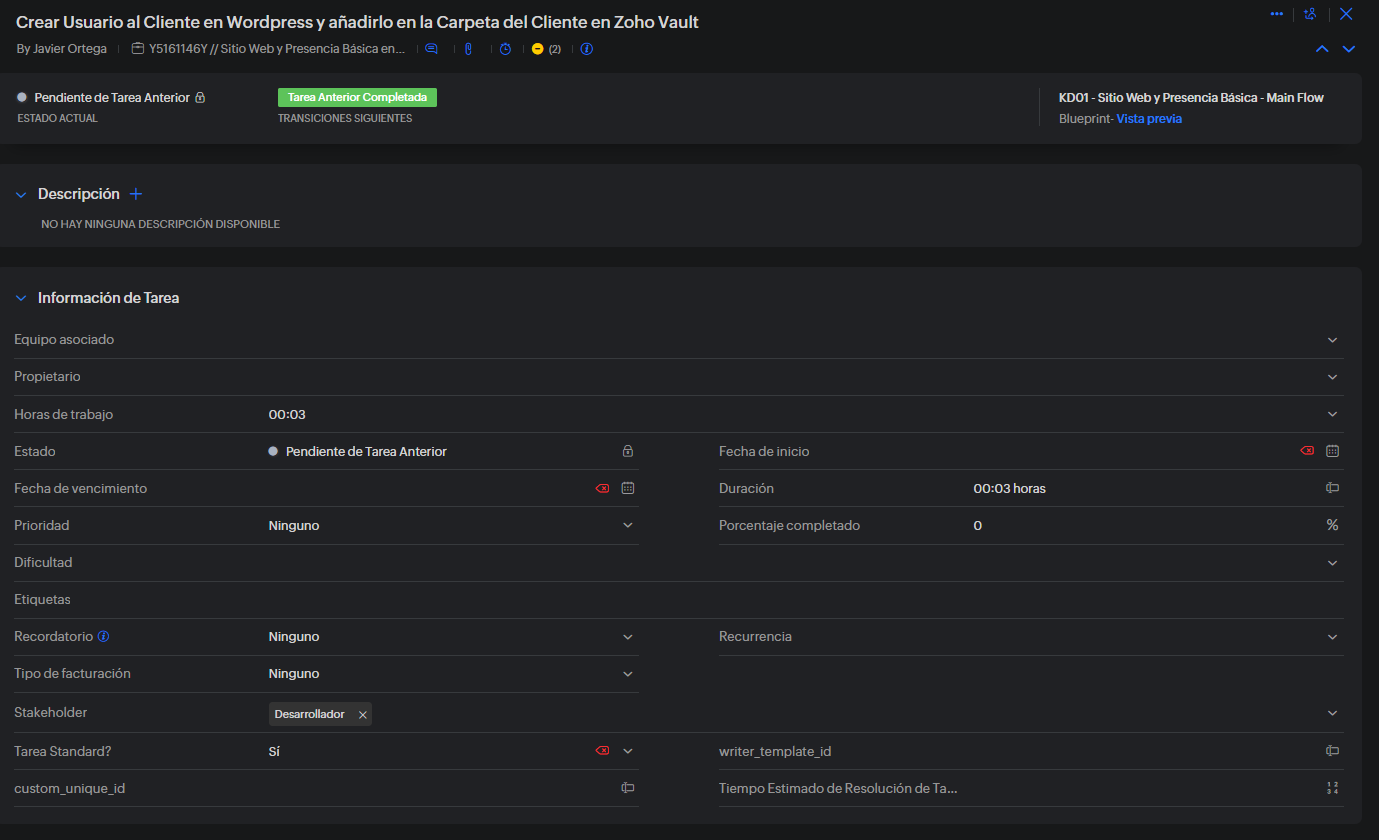Clear the Fecha de vencimiento date

[x=602, y=488]
